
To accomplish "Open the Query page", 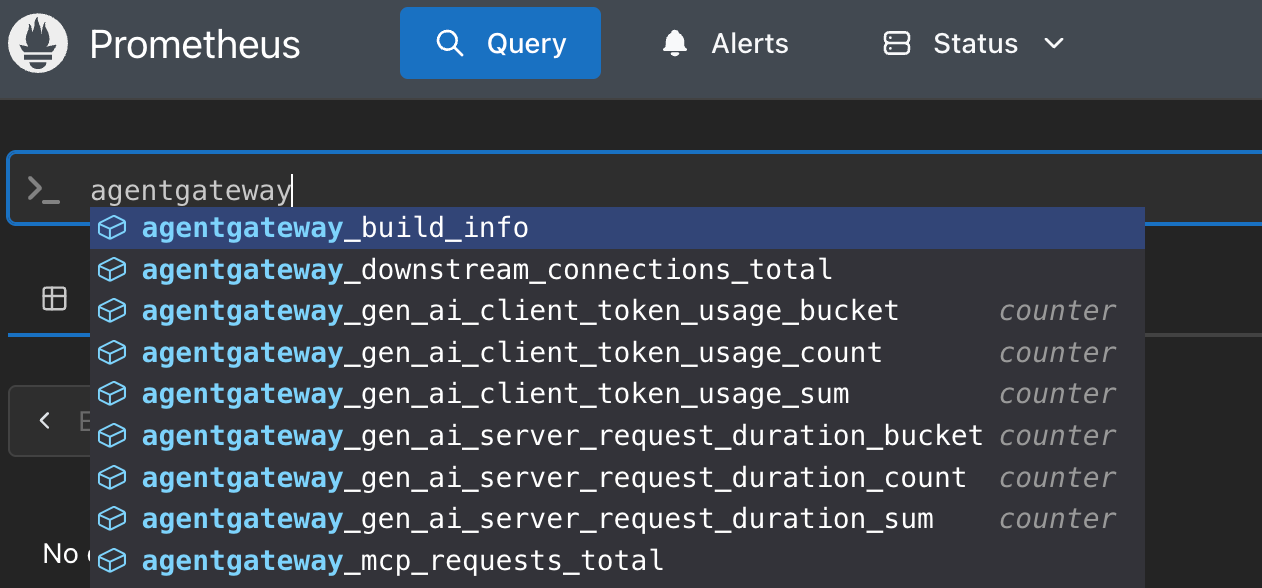I will [500, 44].
